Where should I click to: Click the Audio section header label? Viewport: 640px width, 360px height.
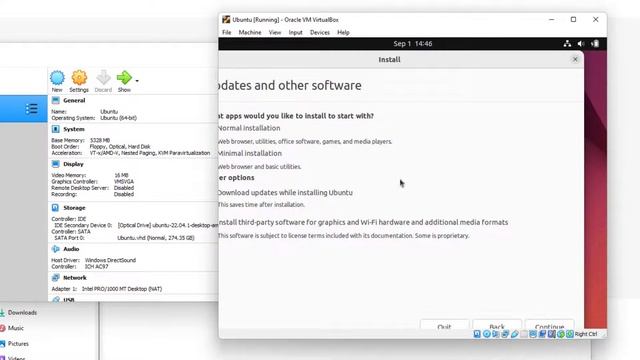click(x=71, y=249)
